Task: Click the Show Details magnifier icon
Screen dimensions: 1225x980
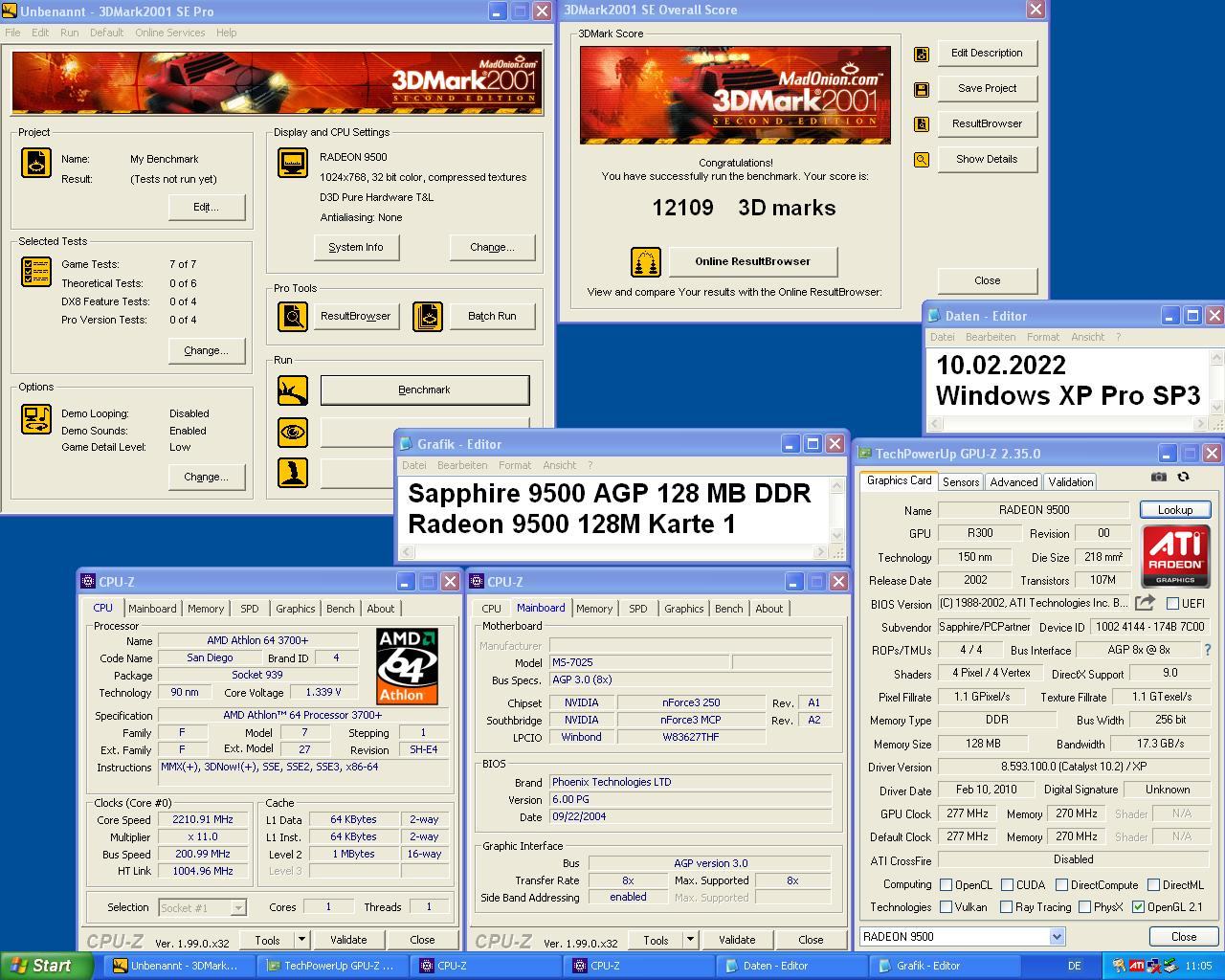Action: click(921, 160)
